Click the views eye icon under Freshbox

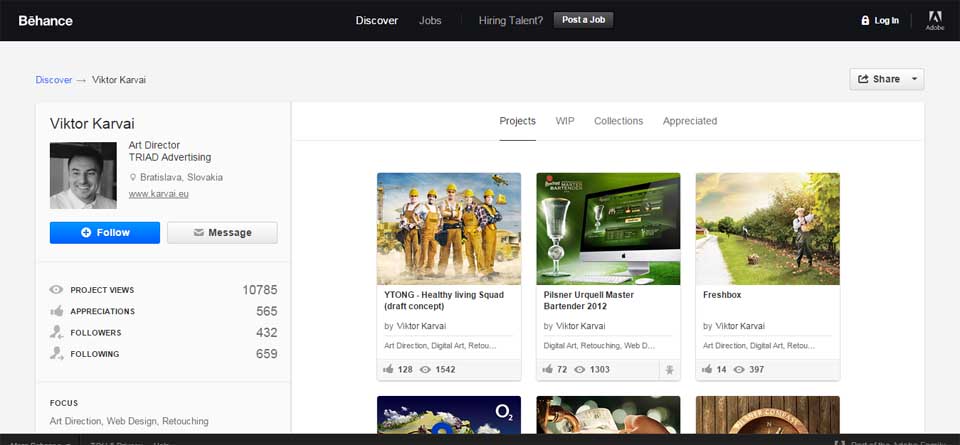[741, 370]
